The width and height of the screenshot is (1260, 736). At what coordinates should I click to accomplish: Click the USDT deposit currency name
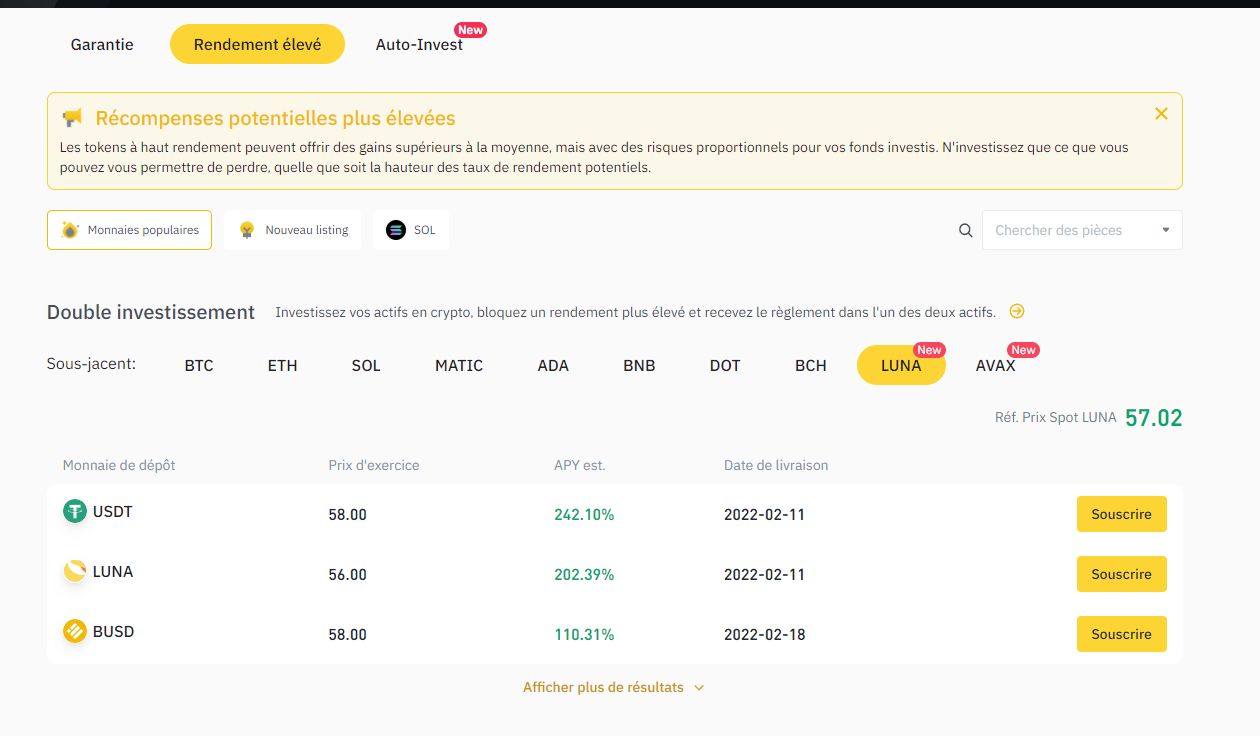113,512
